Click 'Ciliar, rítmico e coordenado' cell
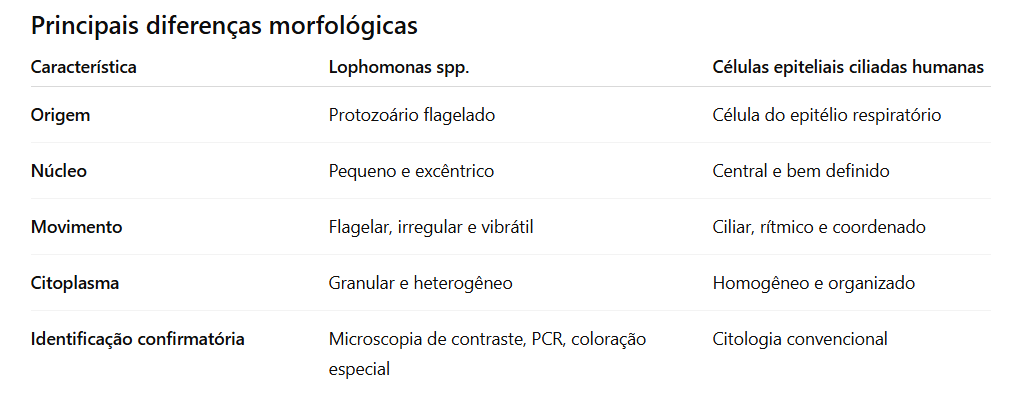This screenshot has height=411, width=1014. (819, 227)
